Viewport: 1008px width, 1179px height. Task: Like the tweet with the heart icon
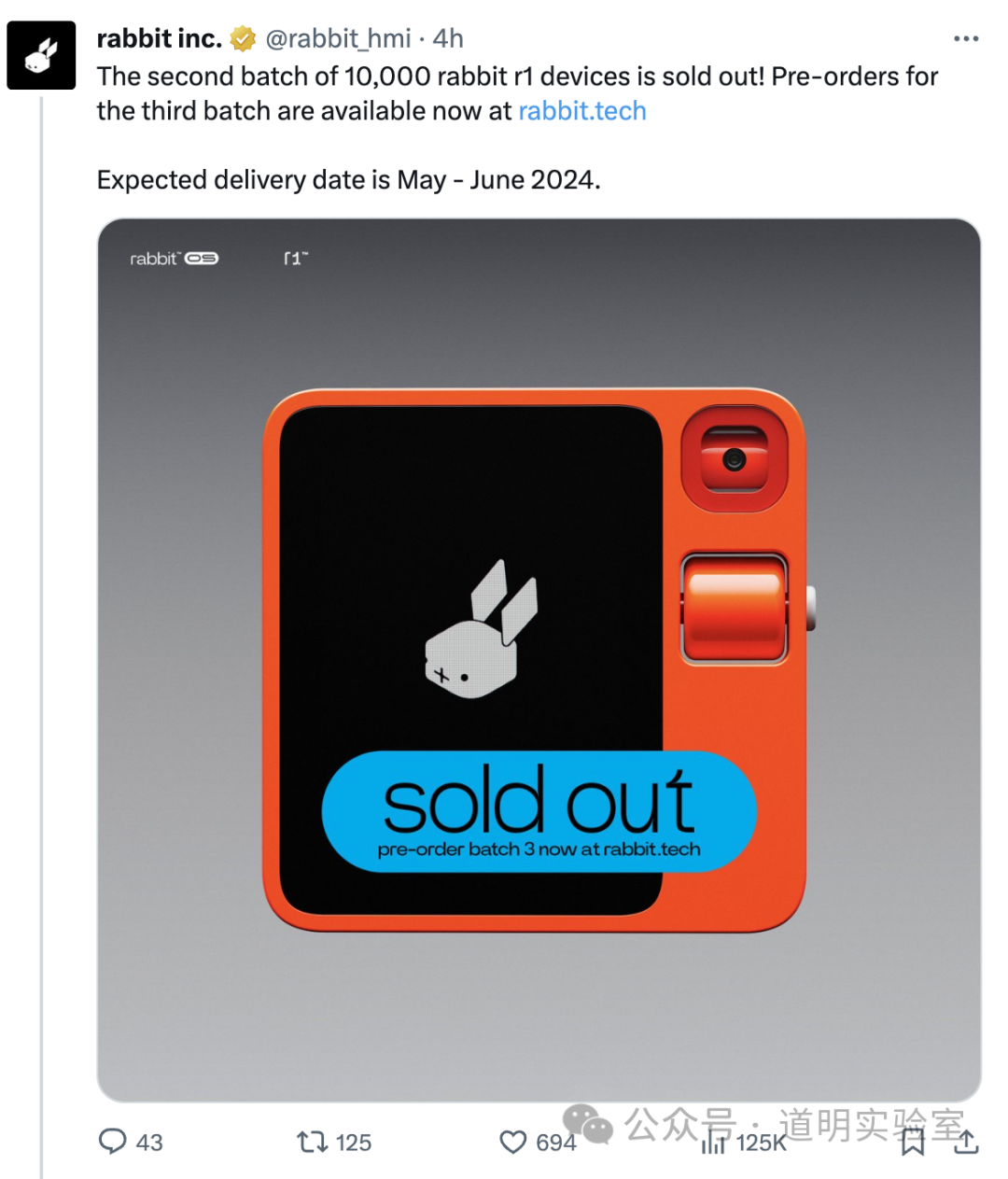coord(513,1142)
